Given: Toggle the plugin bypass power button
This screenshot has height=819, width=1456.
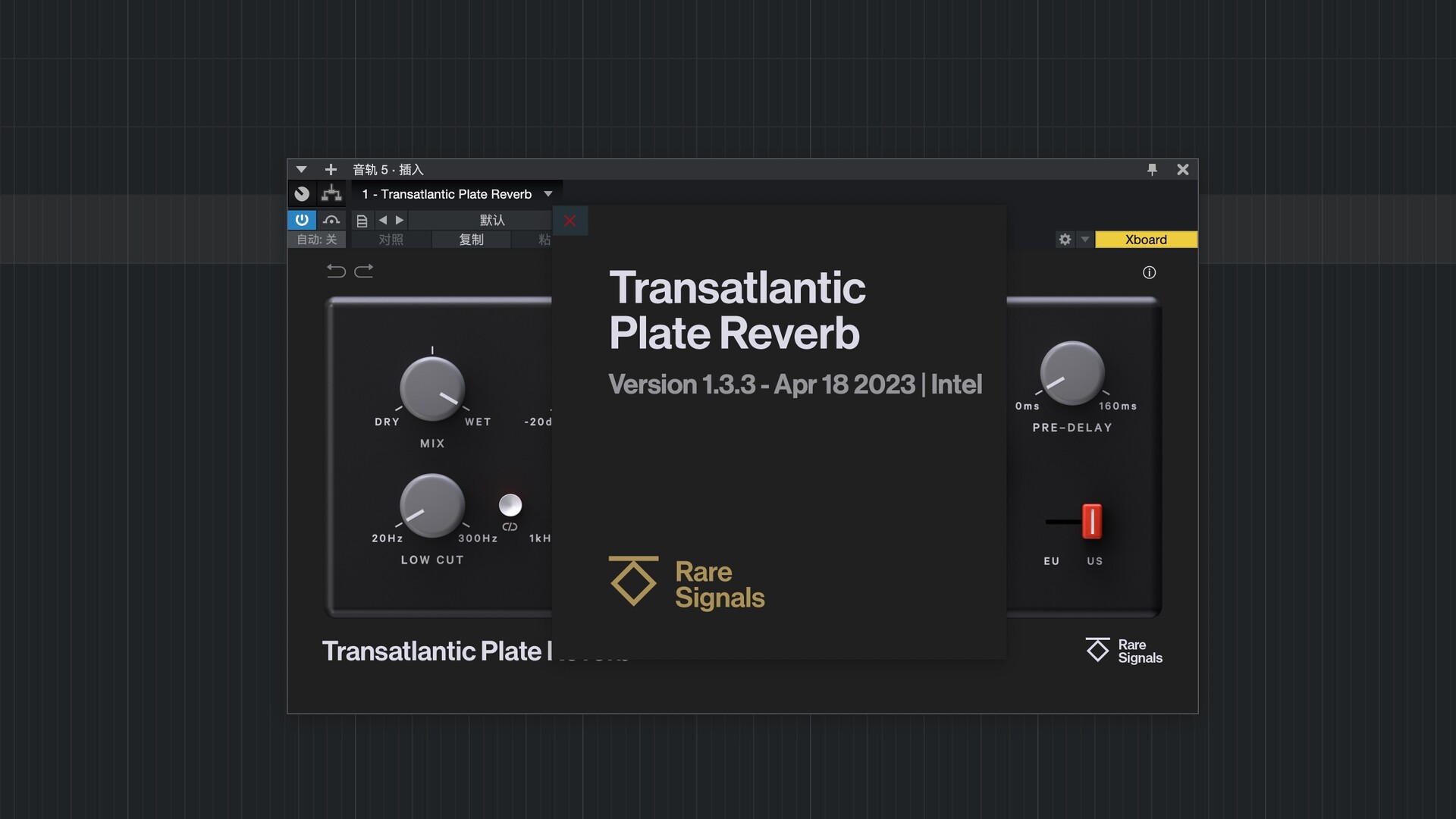Looking at the screenshot, I should pos(301,220).
